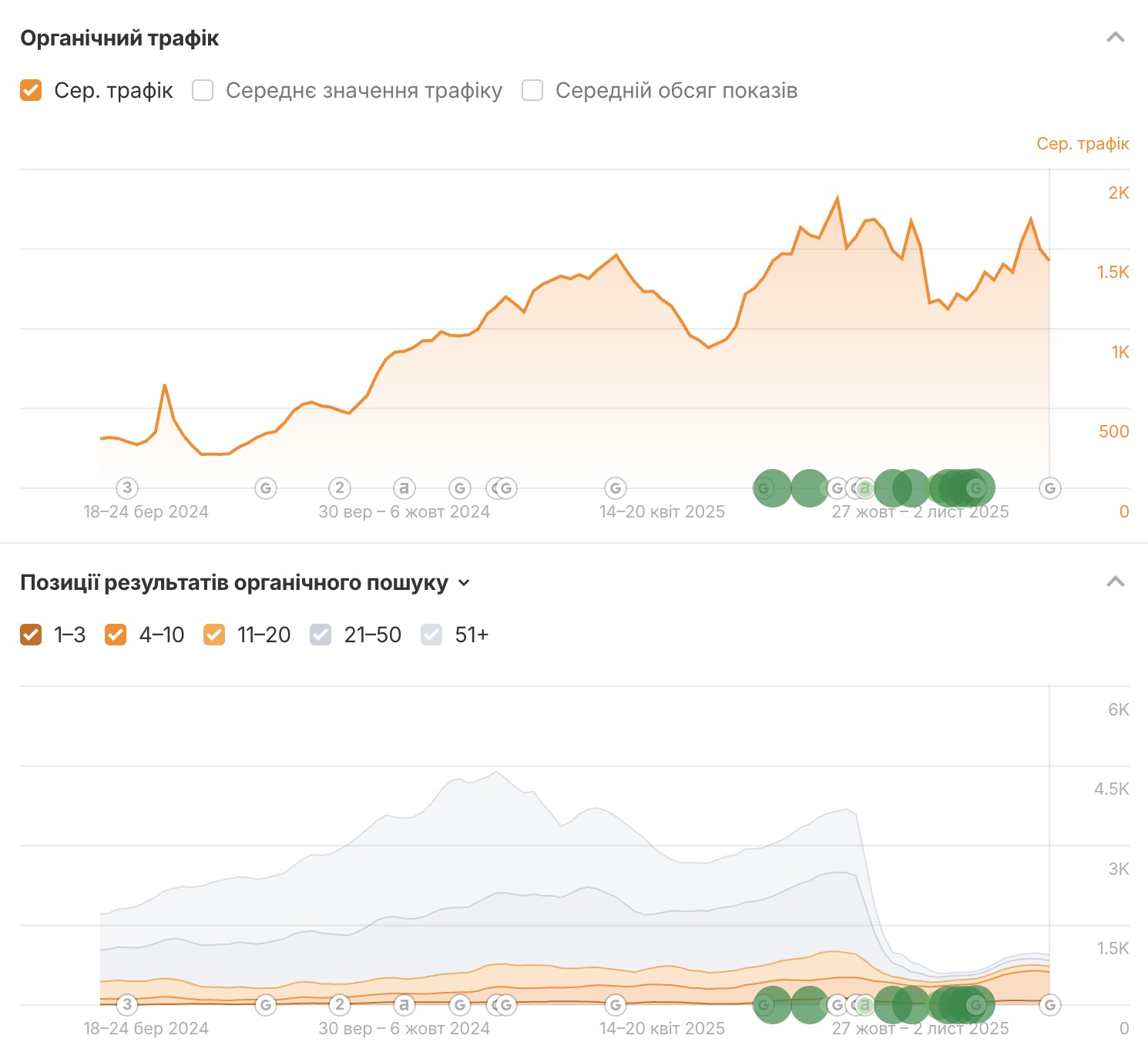This screenshot has width=1148, height=1052.
Task: Click the 'a' marker in positions chart
Action: pos(404,1004)
